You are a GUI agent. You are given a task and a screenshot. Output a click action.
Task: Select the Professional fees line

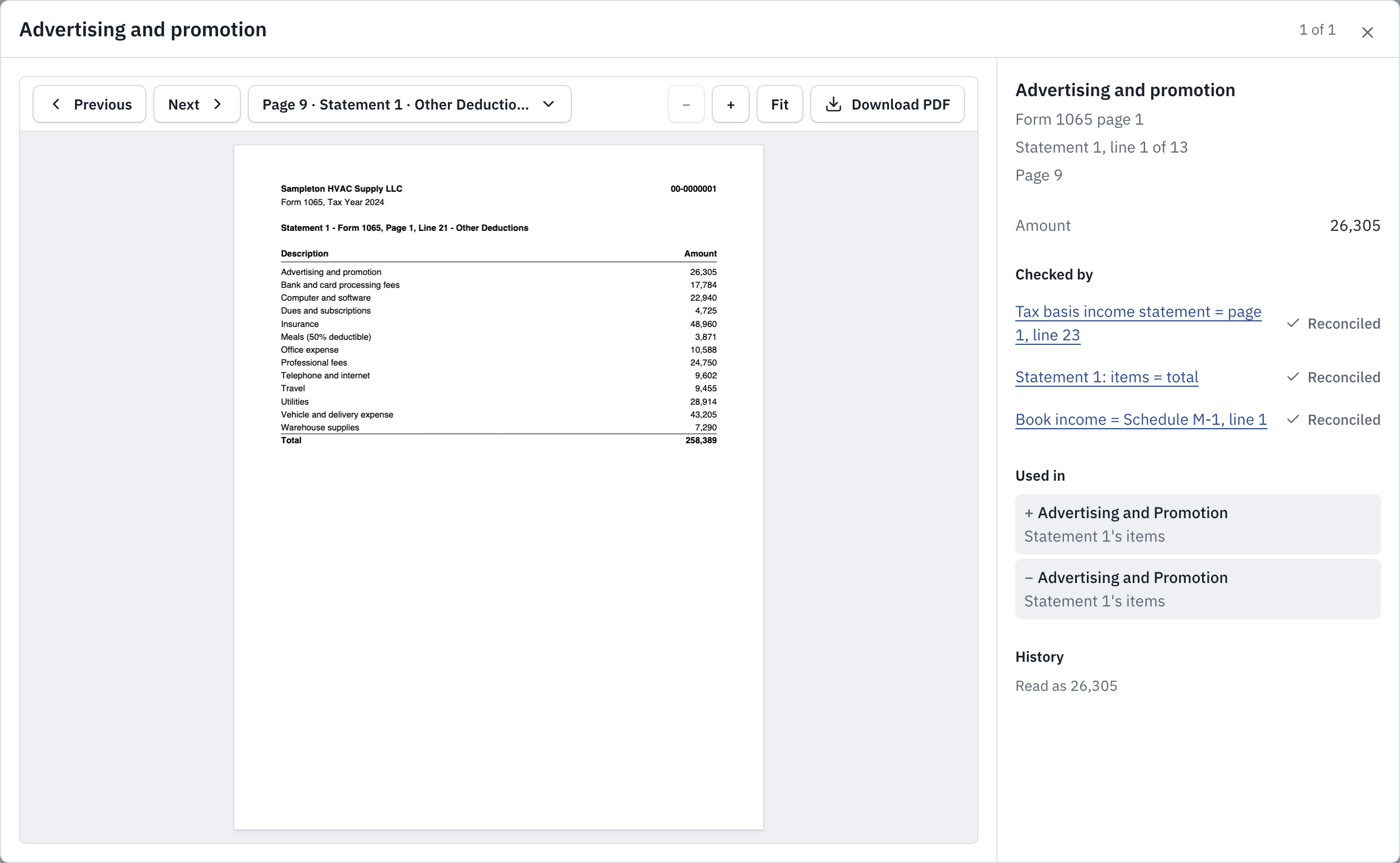click(499, 362)
